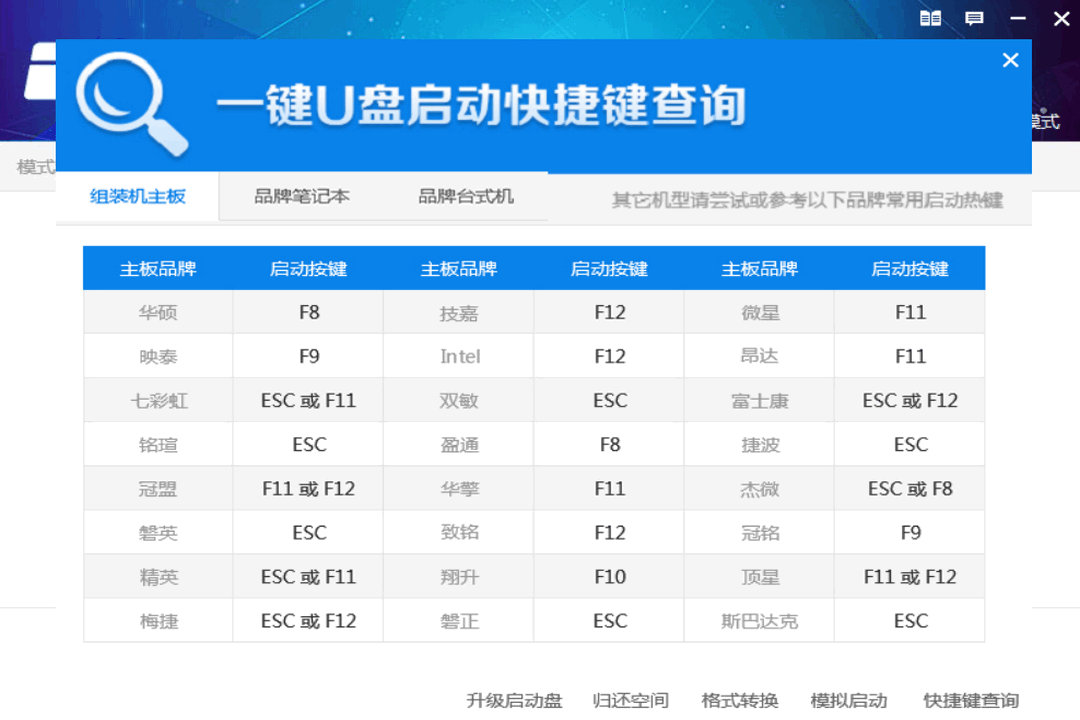Select the 梅捷 ESC 或 F12 cell
This screenshot has width=1080, height=720.
(308, 620)
